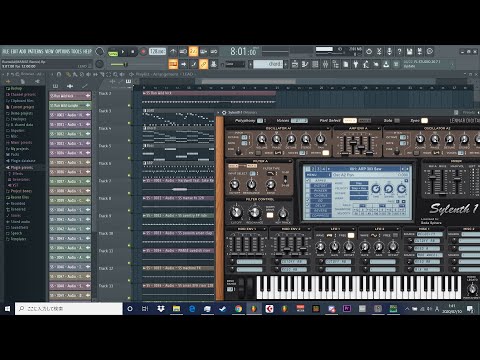Screen dimensions: 480x360
Task: Select Part A in Sylenth1 Part Select
Action: click(350, 120)
